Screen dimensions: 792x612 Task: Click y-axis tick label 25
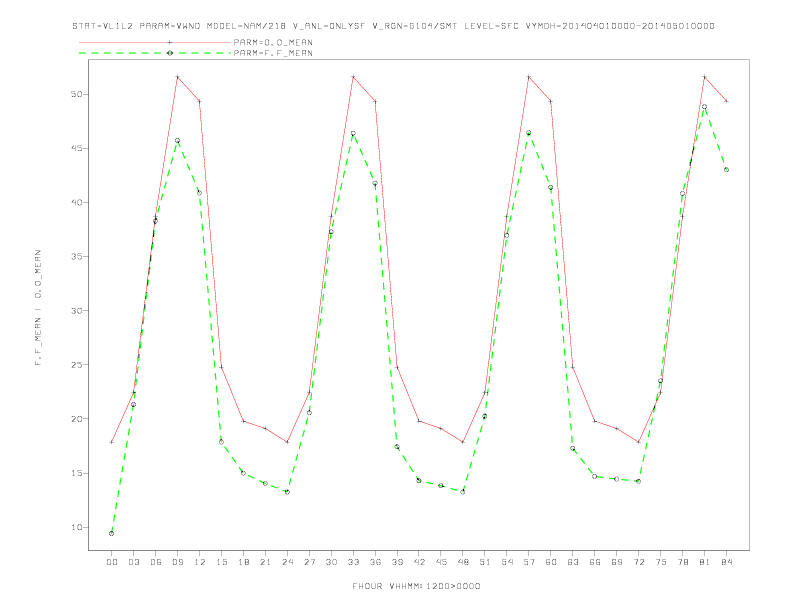click(x=76, y=365)
